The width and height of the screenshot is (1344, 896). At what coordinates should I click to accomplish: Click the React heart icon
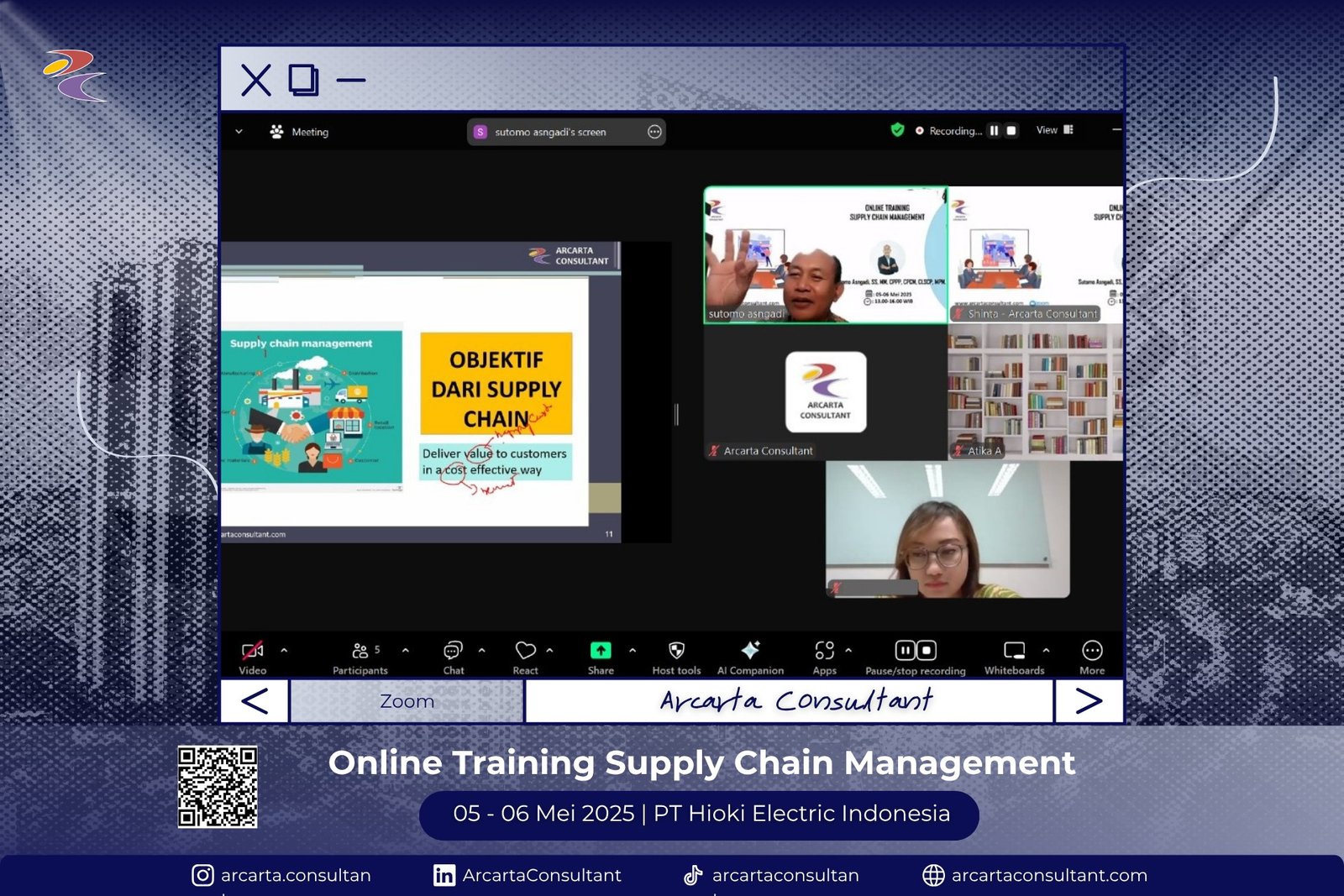(x=525, y=652)
